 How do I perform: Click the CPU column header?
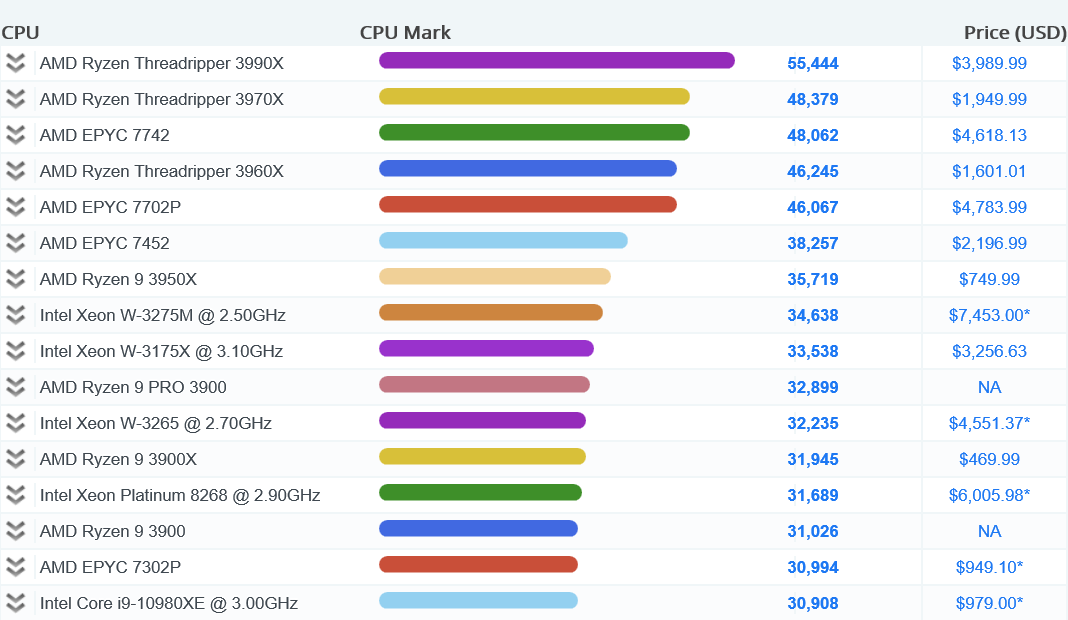[20, 33]
